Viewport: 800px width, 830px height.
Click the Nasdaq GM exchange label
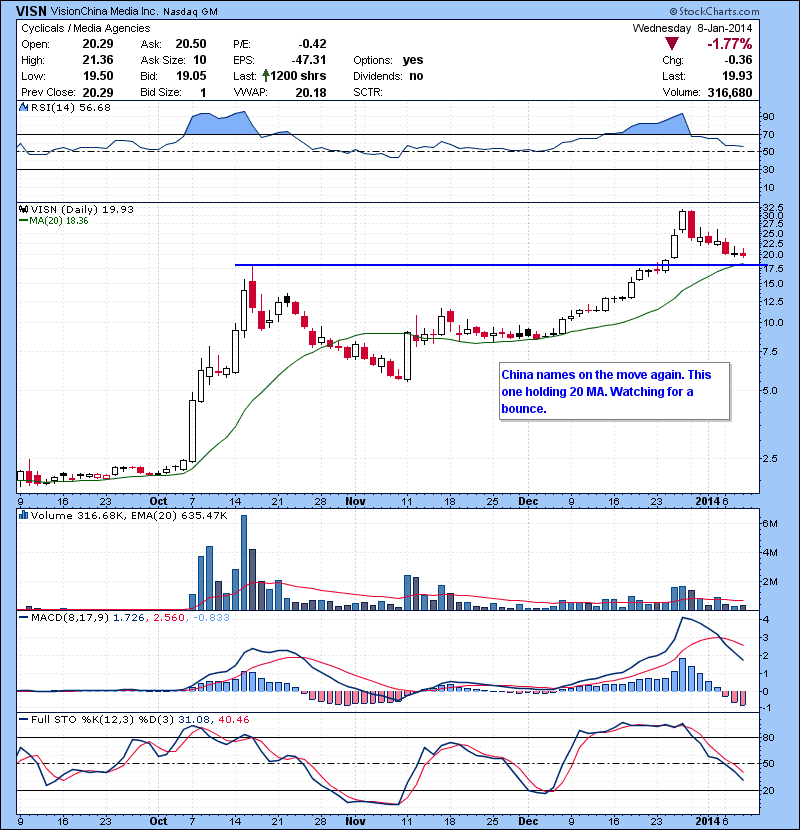pyautogui.click(x=191, y=12)
